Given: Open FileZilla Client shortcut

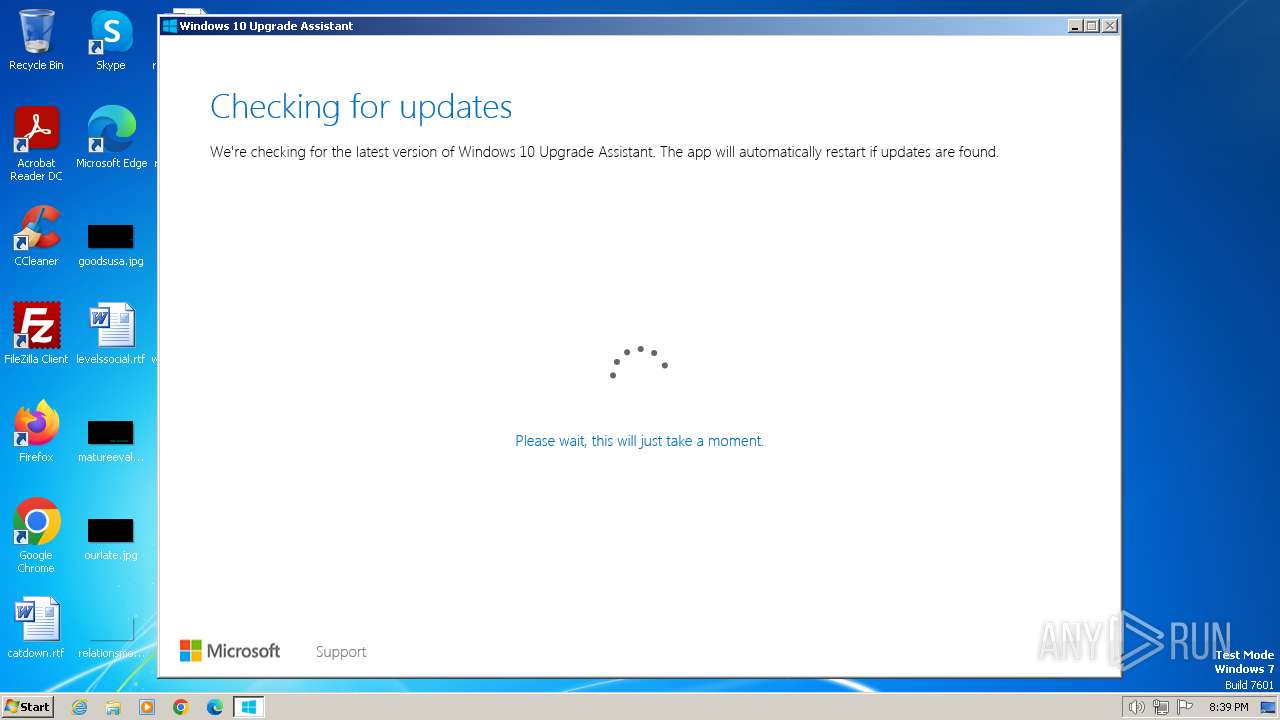Looking at the screenshot, I should (x=36, y=333).
